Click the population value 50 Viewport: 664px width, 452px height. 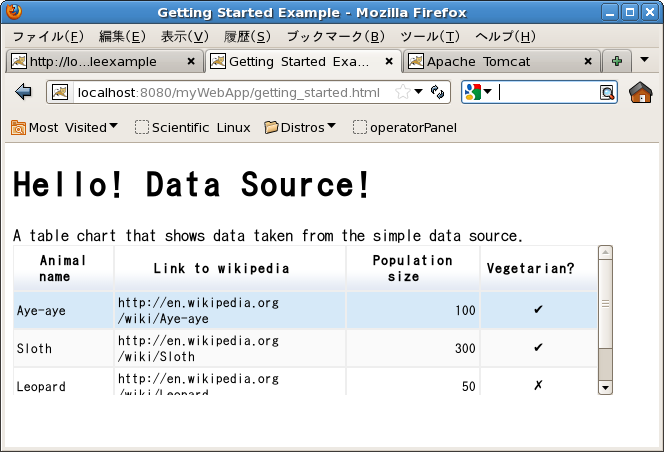469,386
